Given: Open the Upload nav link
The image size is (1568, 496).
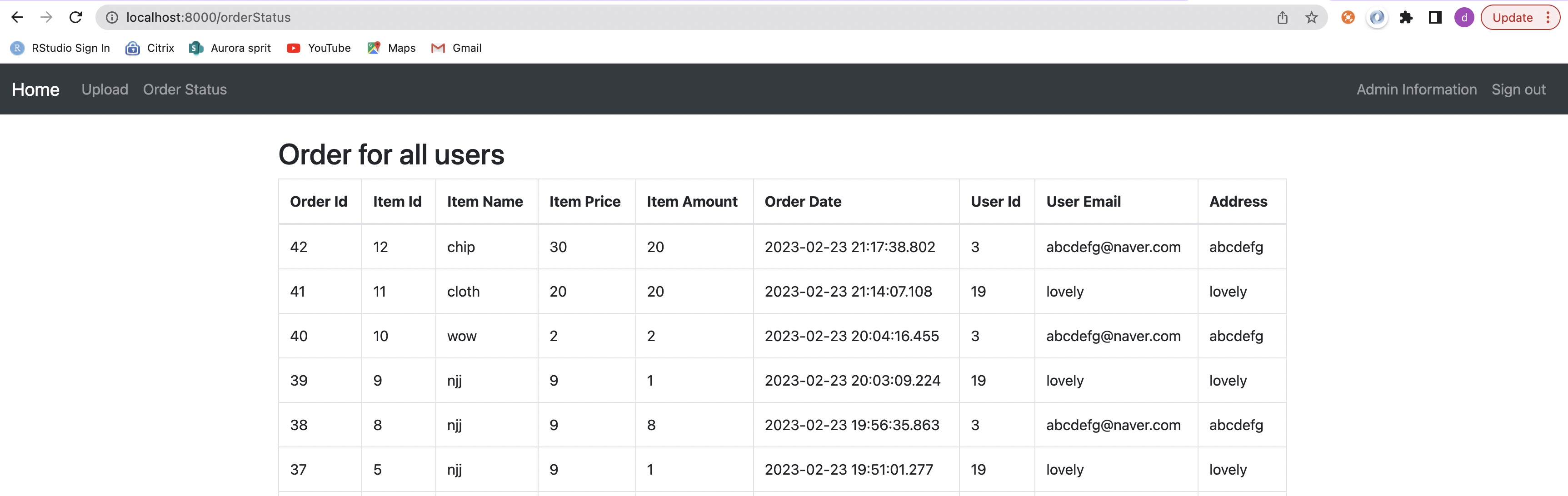Looking at the screenshot, I should point(105,89).
